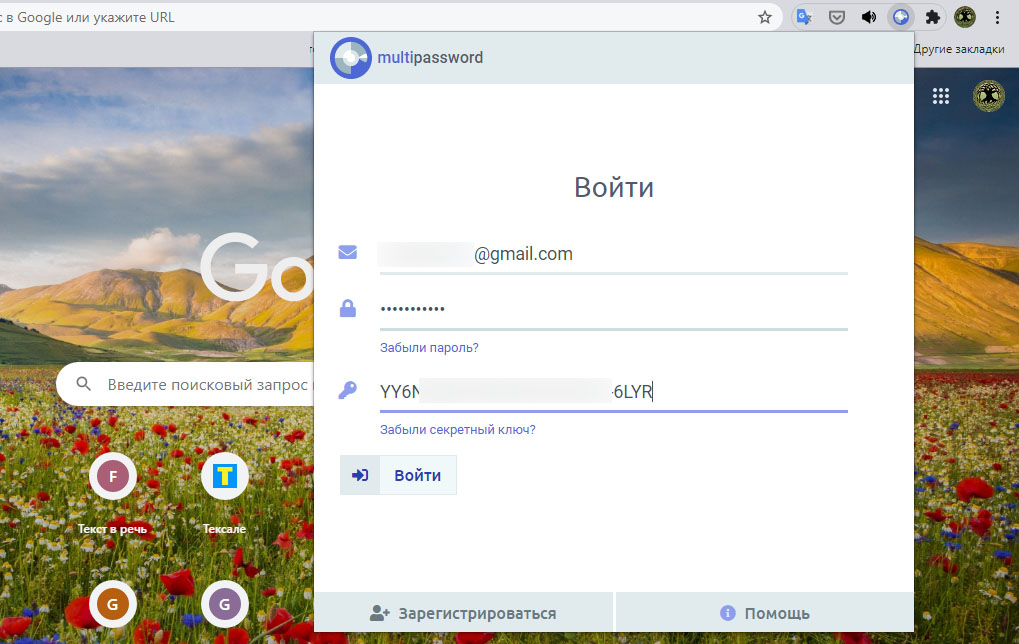This screenshot has height=644, width=1019.
Task: Click the search magnifier on Google page
Action: pos(84,383)
